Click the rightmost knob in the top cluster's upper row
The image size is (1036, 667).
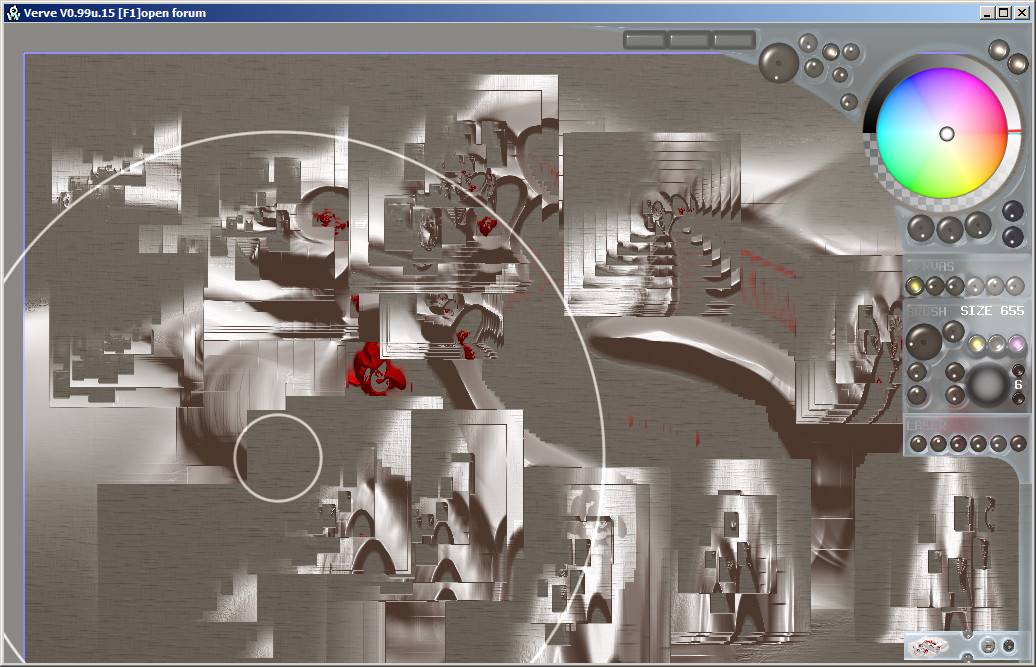pyautogui.click(x=851, y=52)
